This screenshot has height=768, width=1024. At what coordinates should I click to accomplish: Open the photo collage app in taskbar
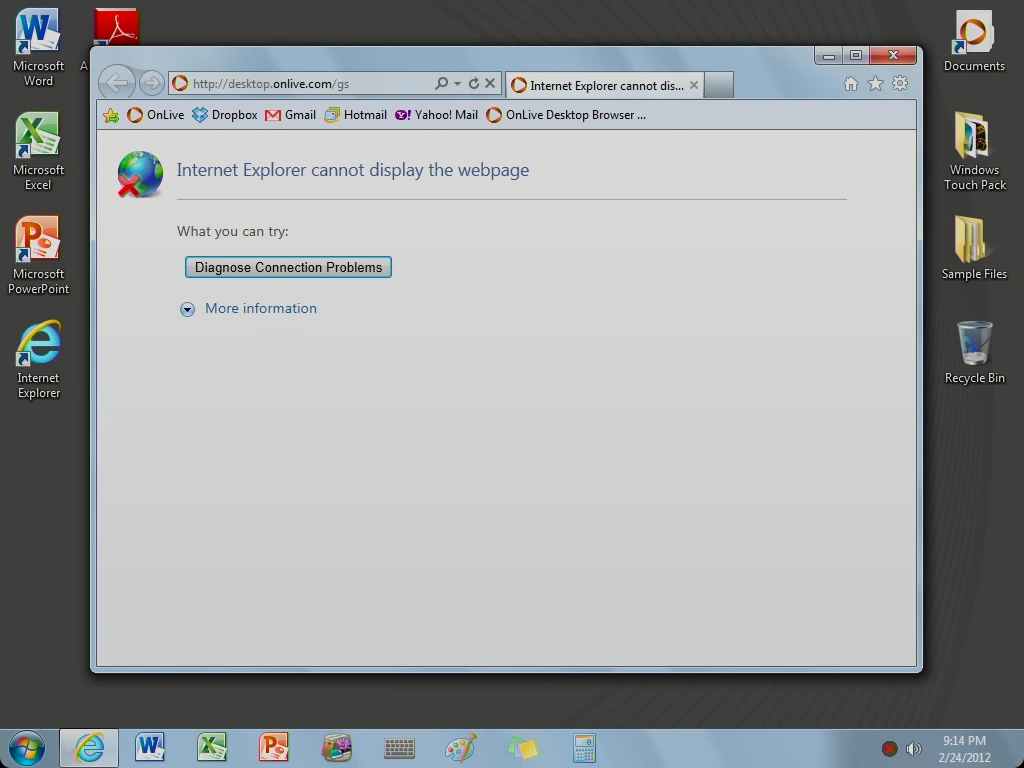click(x=336, y=748)
